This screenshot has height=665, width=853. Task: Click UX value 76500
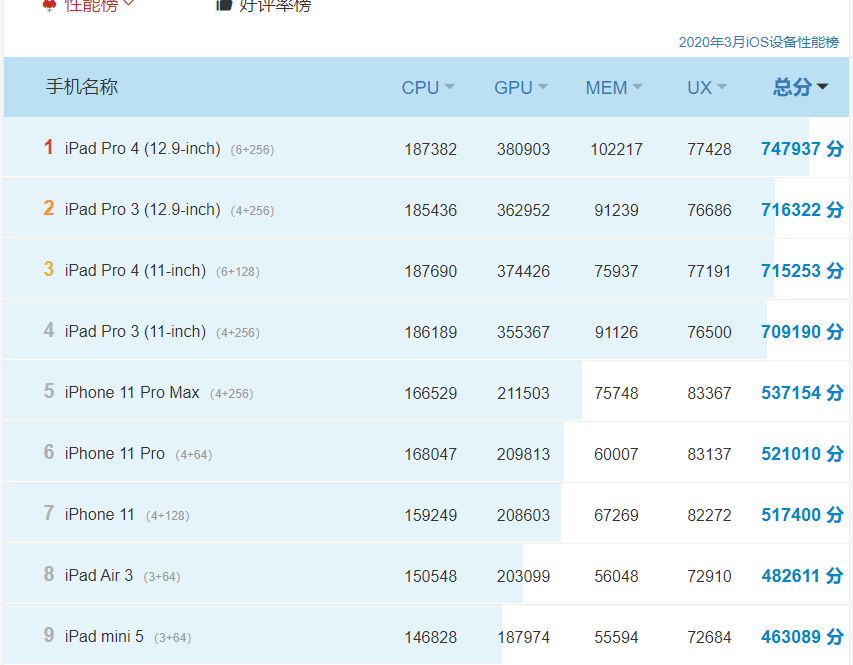709,332
